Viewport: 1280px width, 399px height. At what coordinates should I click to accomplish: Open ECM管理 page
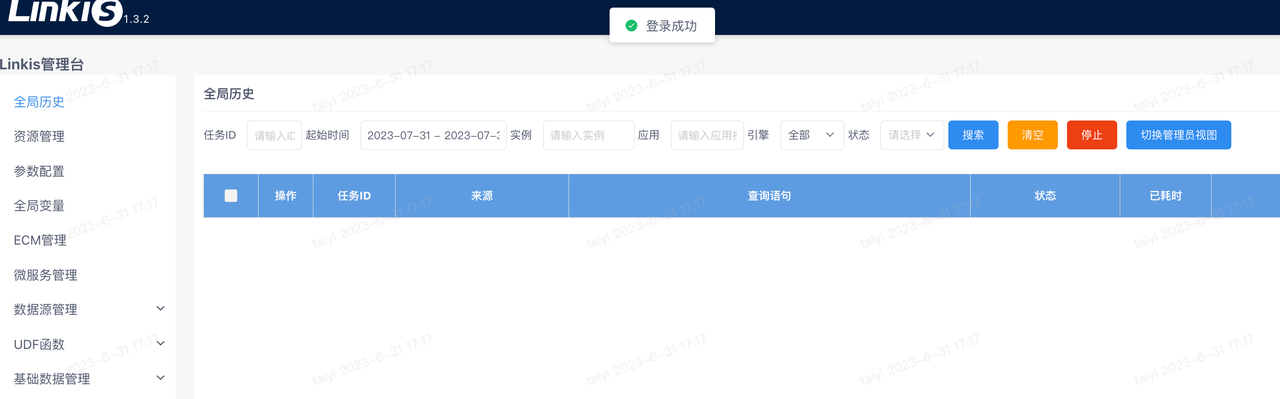tap(40, 240)
